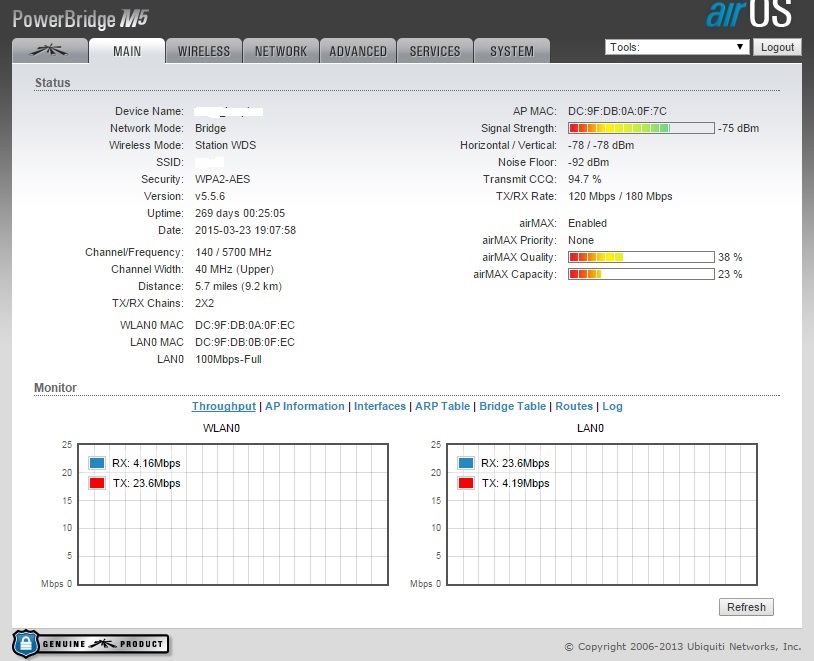Screen dimensions: 814x661
Task: Click the airMAX Capacity bar
Action: coord(641,274)
